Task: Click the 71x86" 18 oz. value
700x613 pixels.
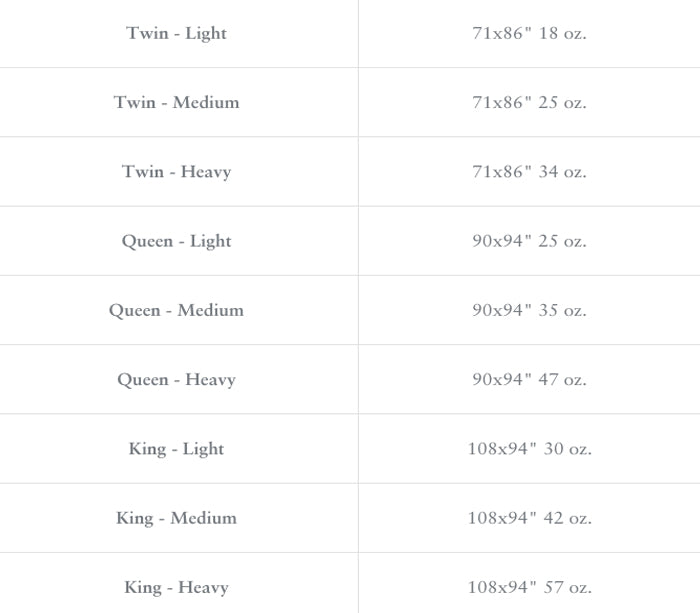Action: point(529,33)
